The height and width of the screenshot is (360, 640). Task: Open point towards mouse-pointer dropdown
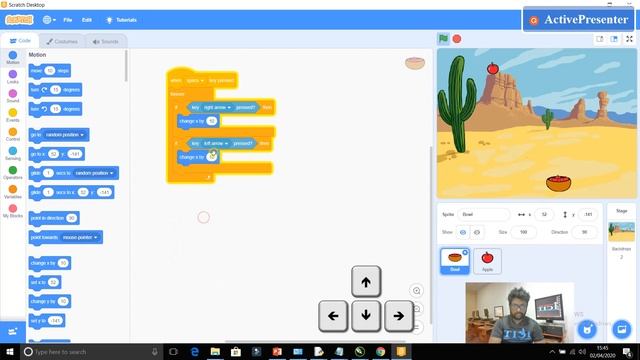point(79,237)
